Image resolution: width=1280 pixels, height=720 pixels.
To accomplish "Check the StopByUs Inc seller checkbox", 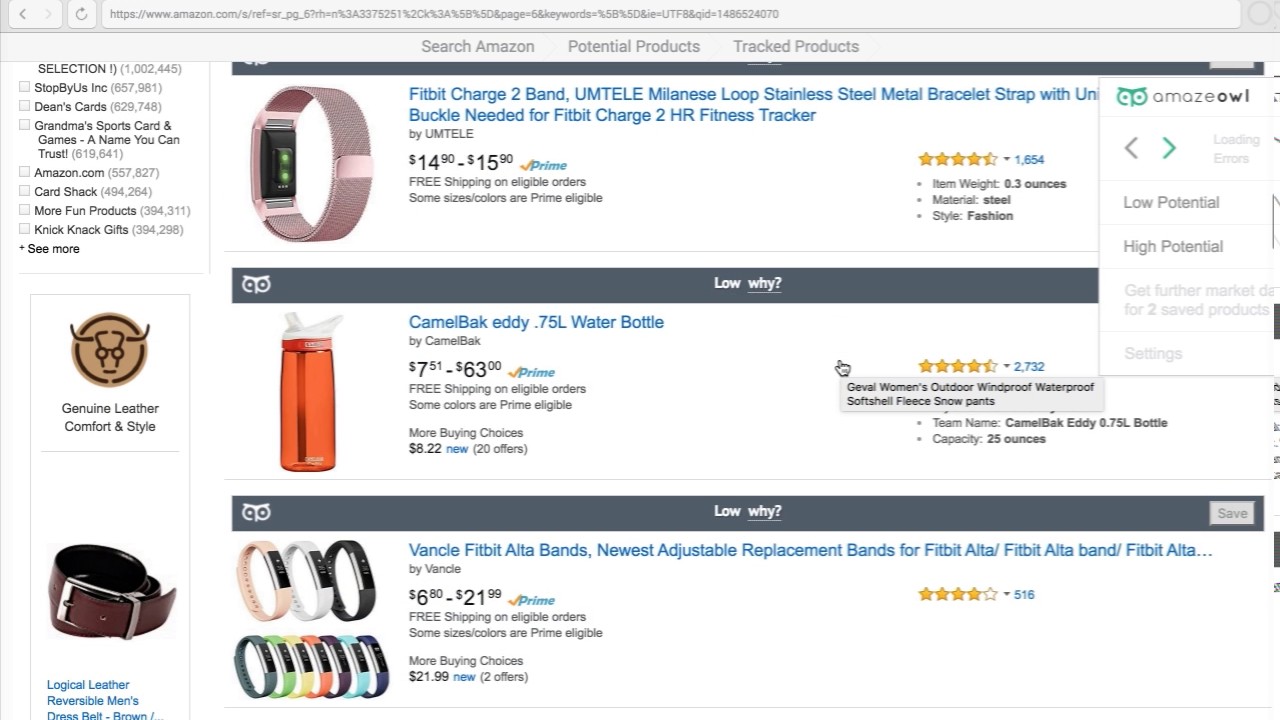I will click(25, 88).
